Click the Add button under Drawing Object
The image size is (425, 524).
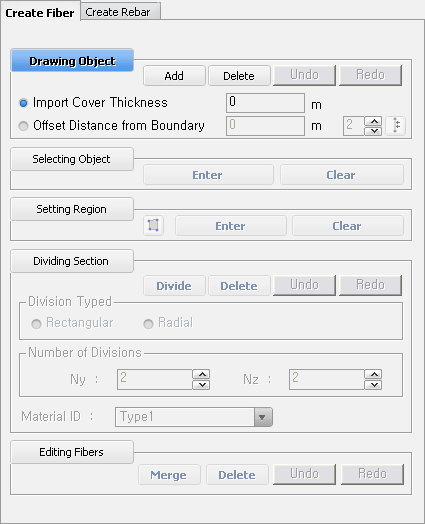point(174,76)
